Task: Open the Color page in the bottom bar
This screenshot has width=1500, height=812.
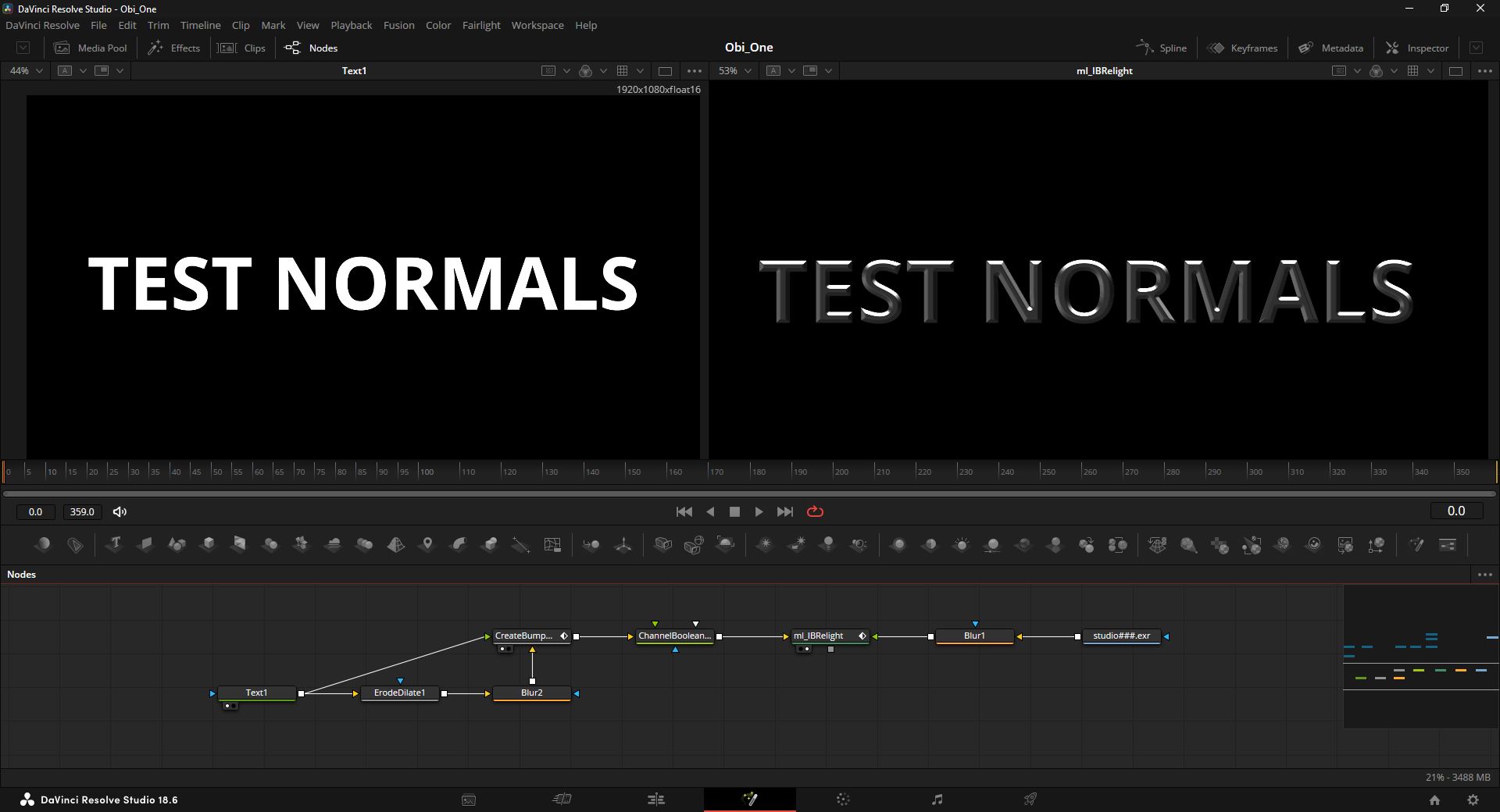Action: 843,799
